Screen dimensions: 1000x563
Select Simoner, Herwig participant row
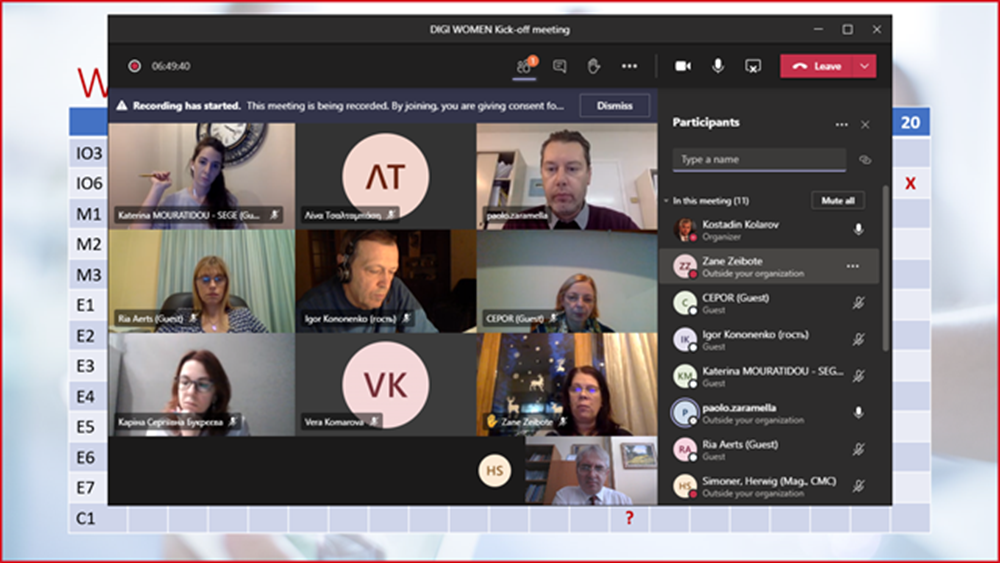tap(769, 486)
